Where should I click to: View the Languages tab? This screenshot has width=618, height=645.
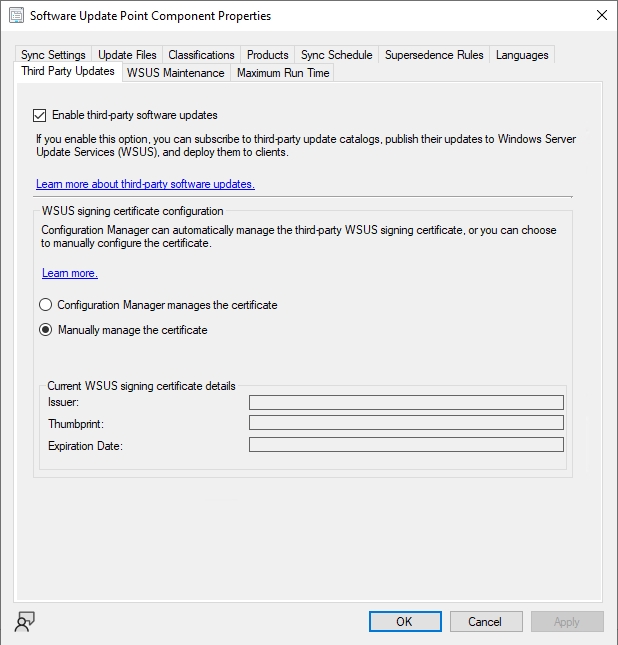(522, 55)
